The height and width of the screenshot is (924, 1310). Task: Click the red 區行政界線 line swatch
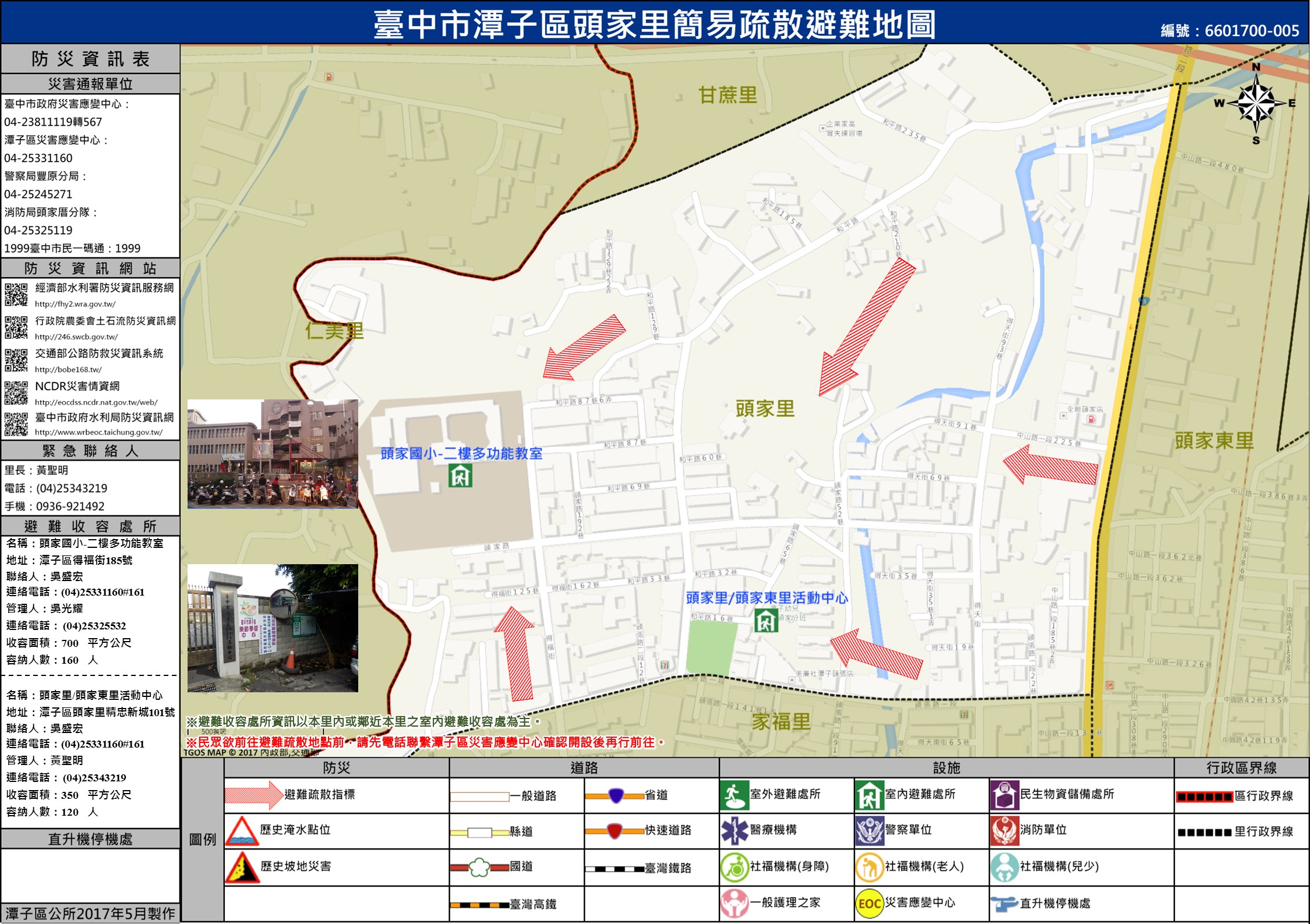point(1204,796)
